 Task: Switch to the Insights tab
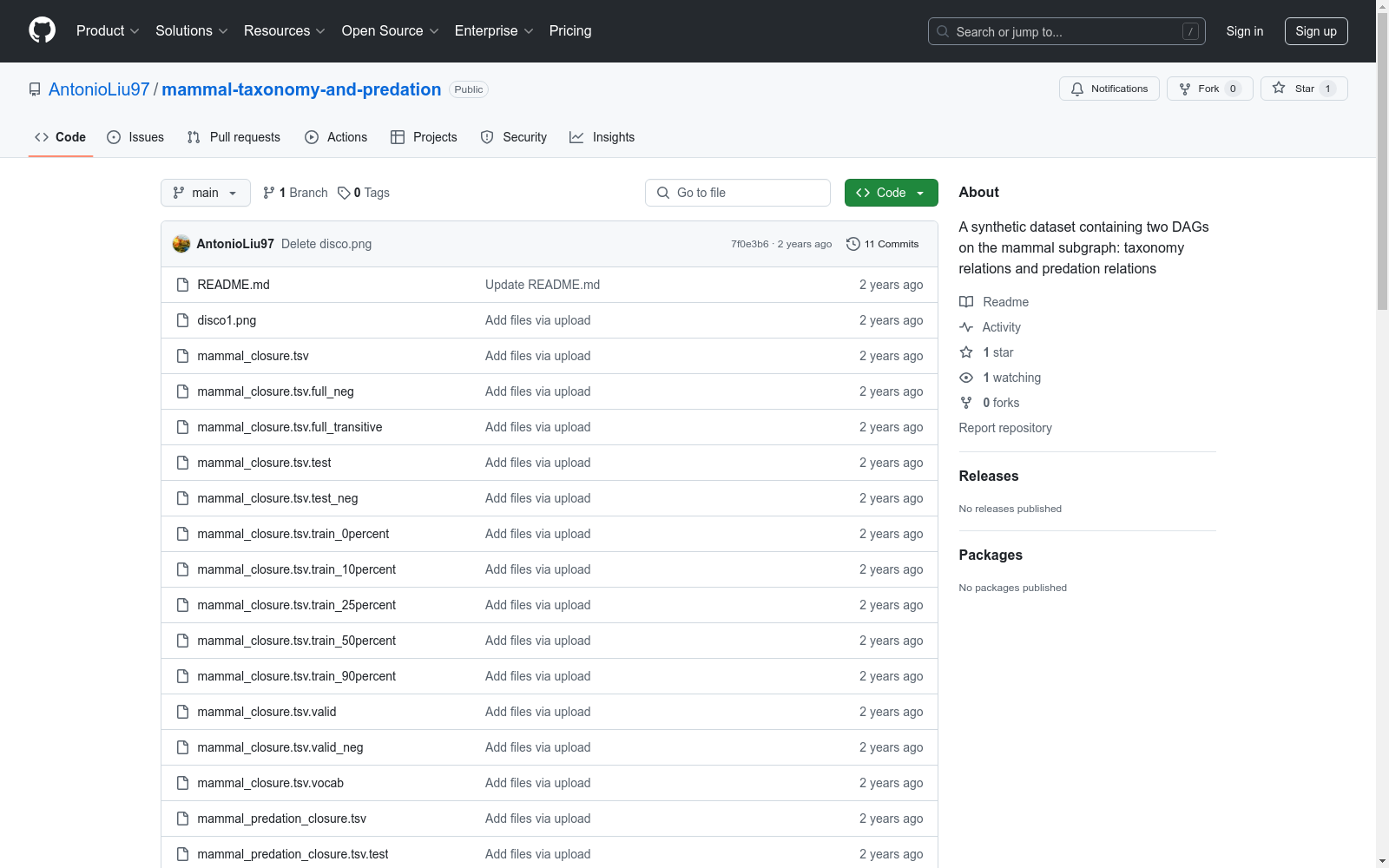[x=602, y=137]
